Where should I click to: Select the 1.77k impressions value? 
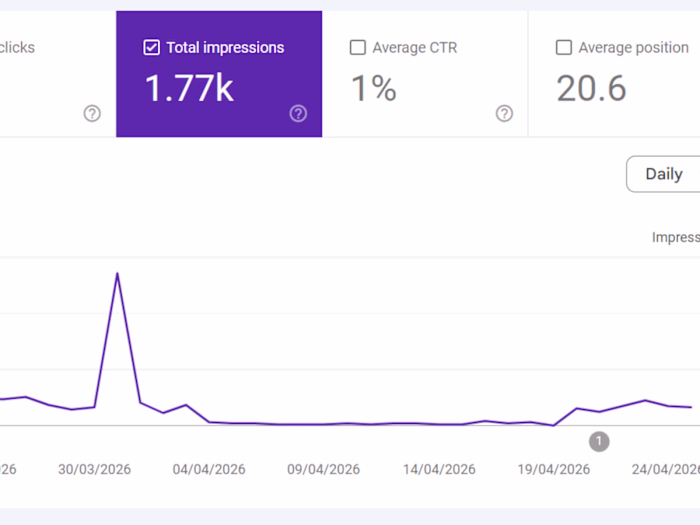189,88
